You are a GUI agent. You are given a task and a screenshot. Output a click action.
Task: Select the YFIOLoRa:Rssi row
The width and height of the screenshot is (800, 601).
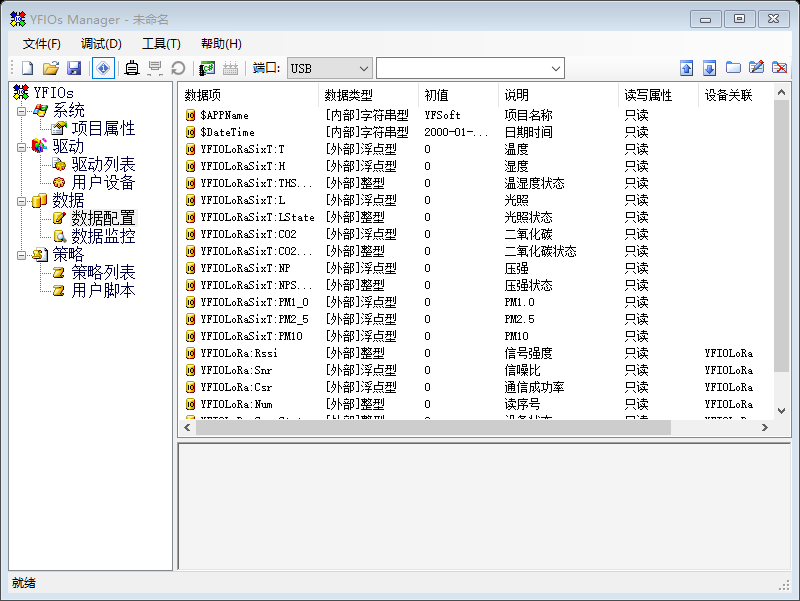coord(476,353)
